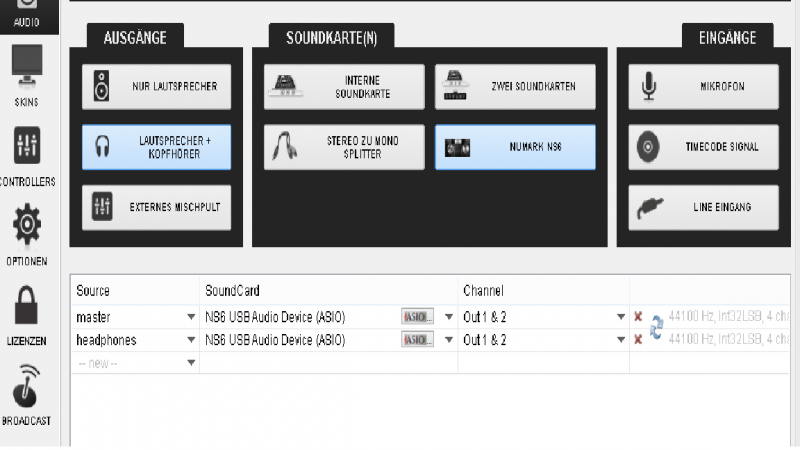Viewport: 800px width, 450px height.
Task: Open master source dropdown
Action: [191, 317]
